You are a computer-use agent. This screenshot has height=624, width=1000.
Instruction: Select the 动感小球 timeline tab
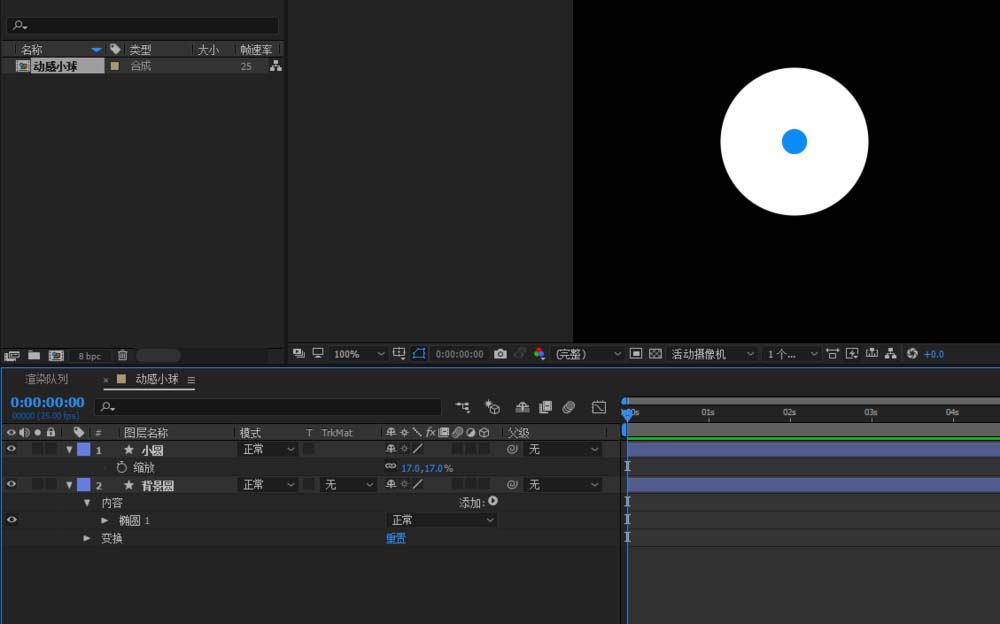point(156,380)
